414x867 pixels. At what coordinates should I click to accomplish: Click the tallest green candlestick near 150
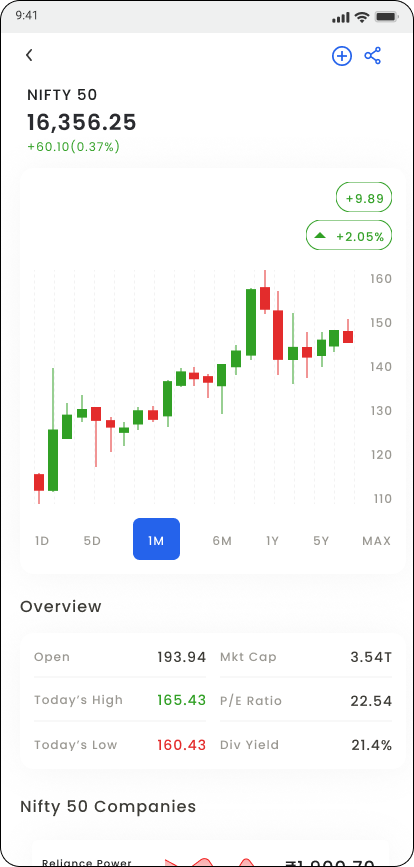coord(251,322)
